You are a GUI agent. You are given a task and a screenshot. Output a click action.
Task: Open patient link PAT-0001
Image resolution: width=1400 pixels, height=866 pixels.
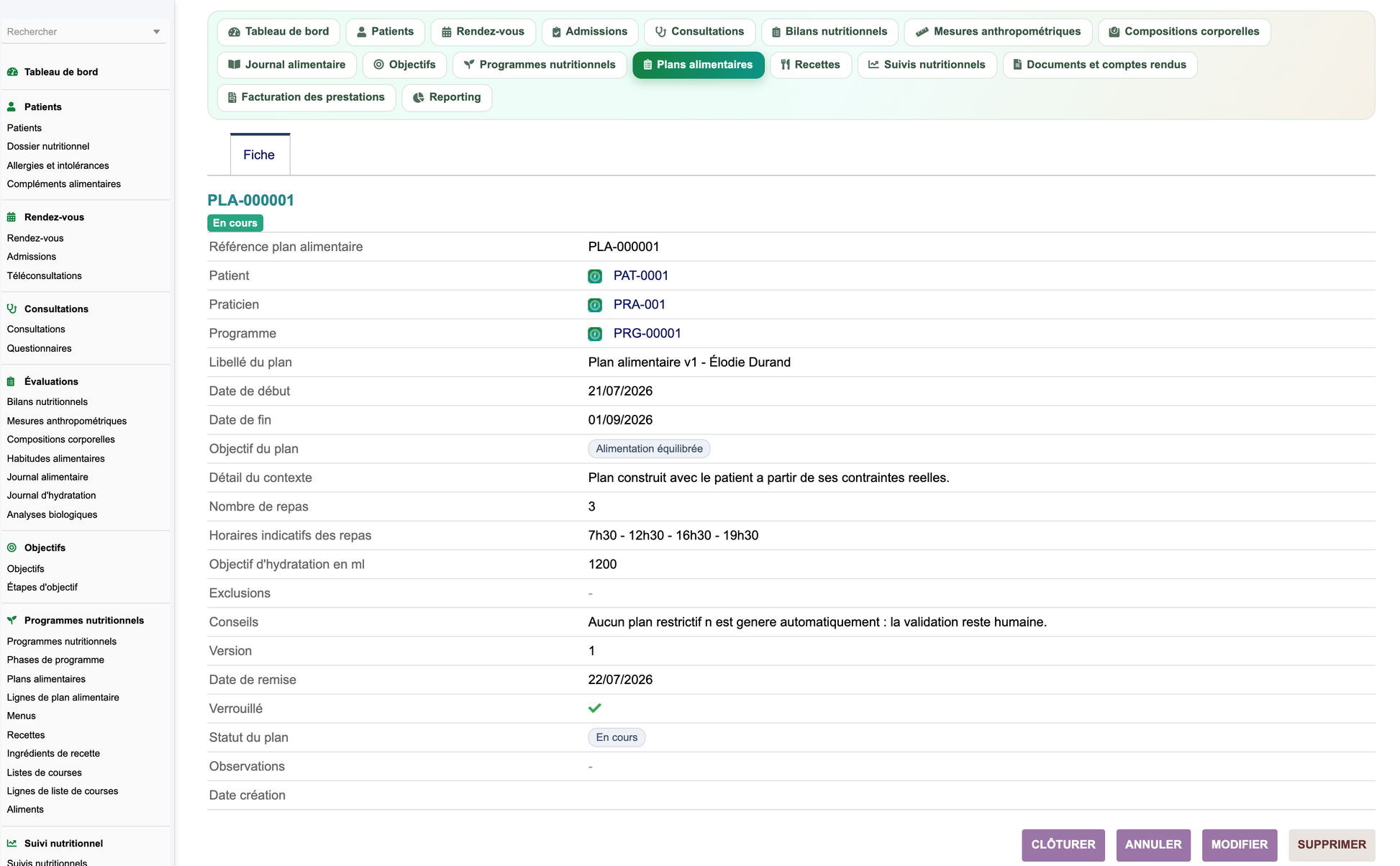(x=641, y=275)
